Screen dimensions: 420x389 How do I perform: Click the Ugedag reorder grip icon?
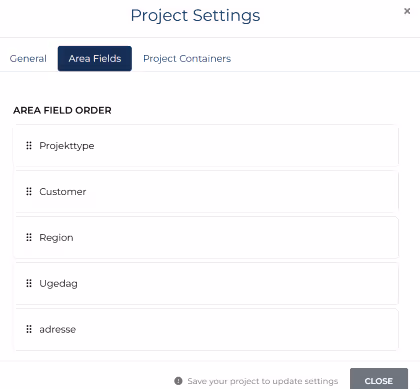[x=29, y=283]
